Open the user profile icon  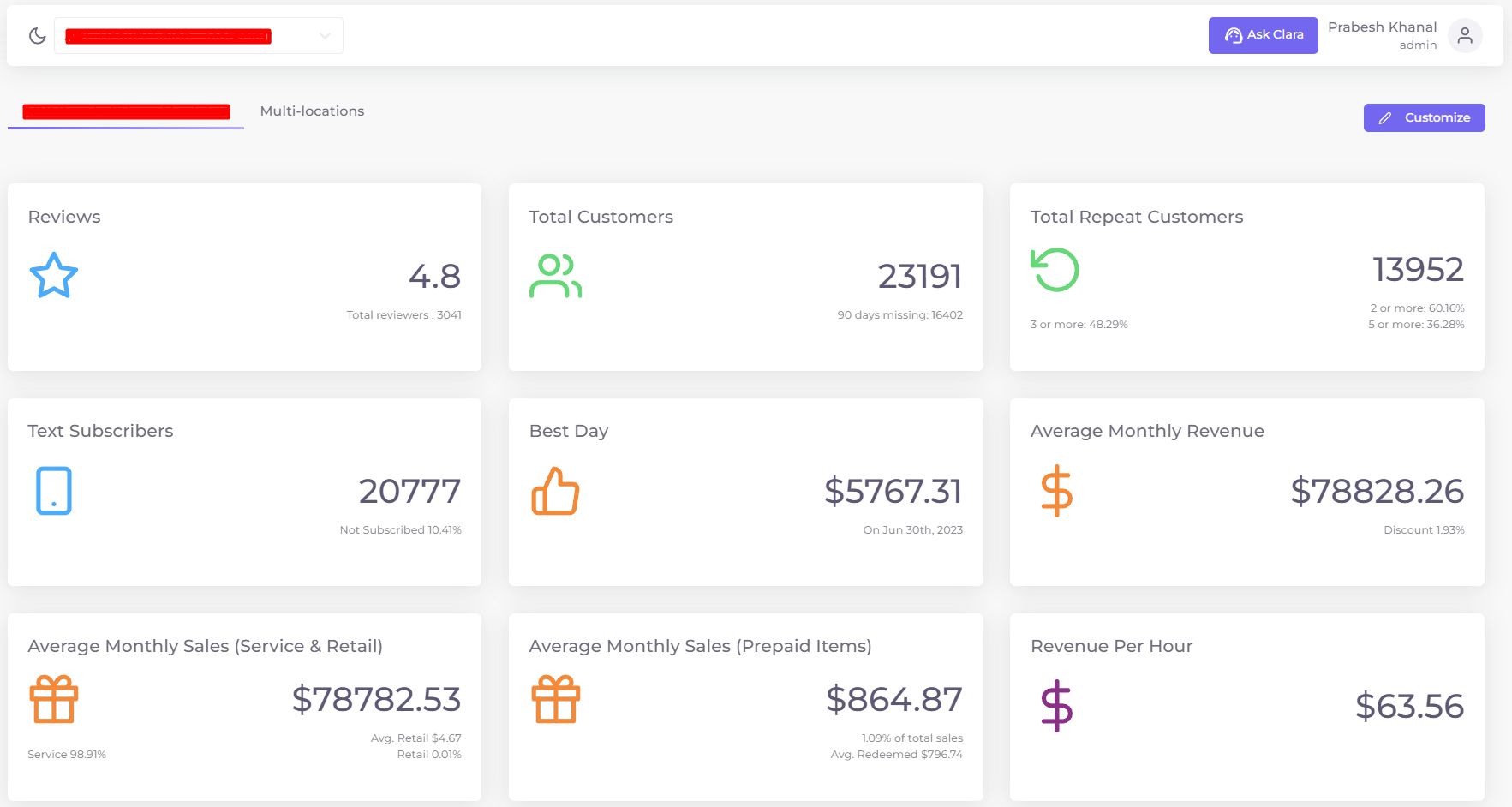1465,35
